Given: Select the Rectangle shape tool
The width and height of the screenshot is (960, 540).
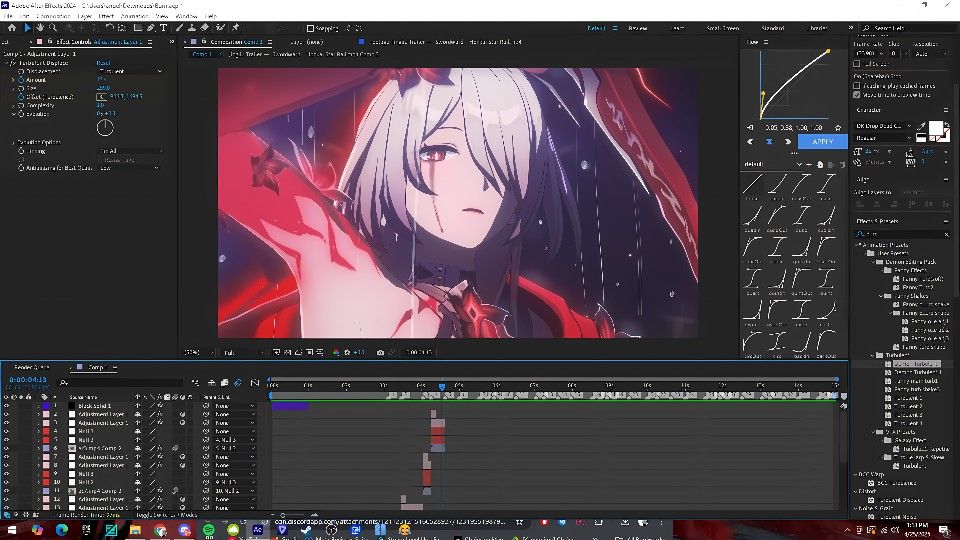Looking at the screenshot, I should click(138, 28).
